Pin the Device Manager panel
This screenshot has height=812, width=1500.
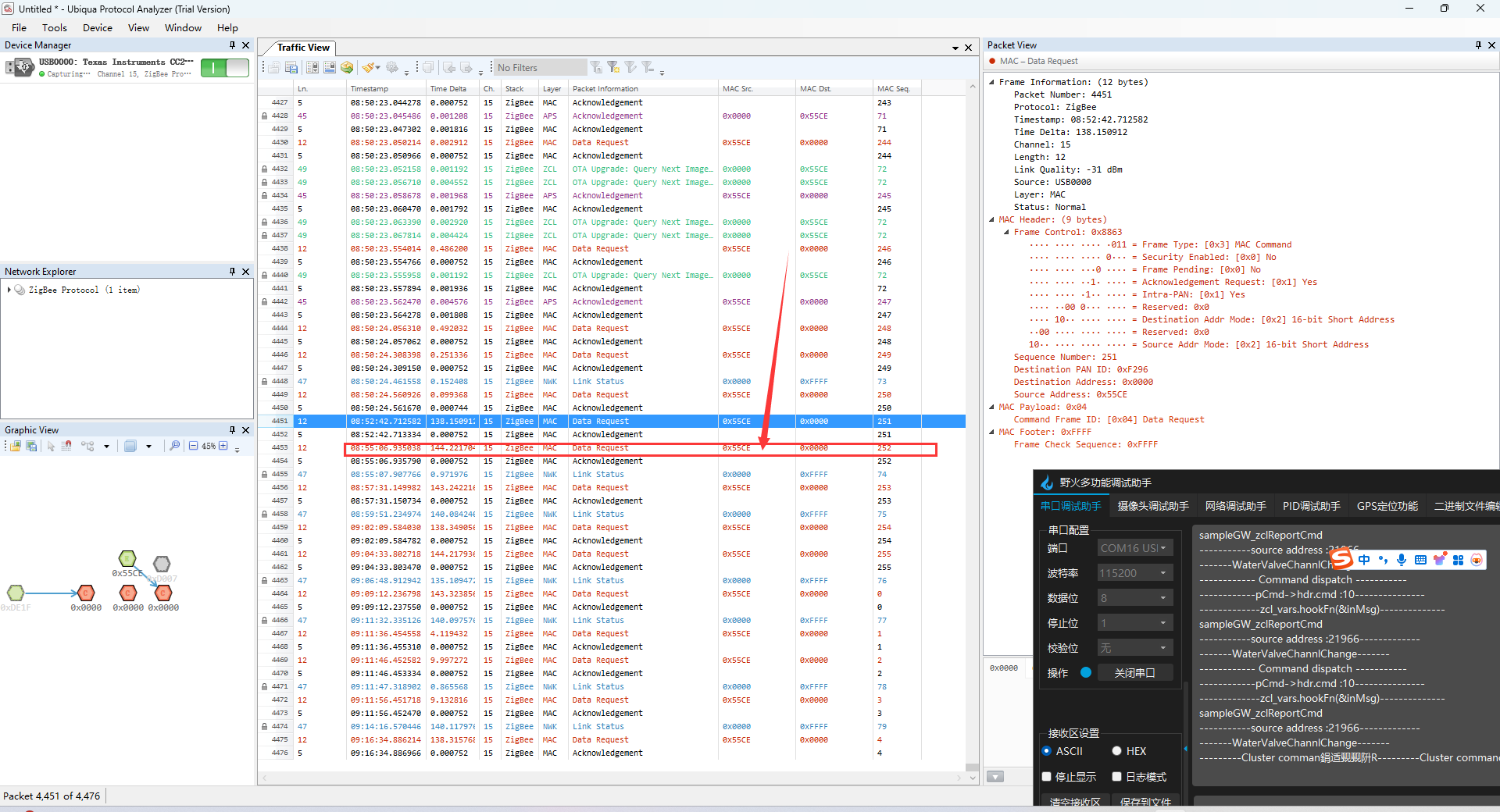click(x=232, y=45)
